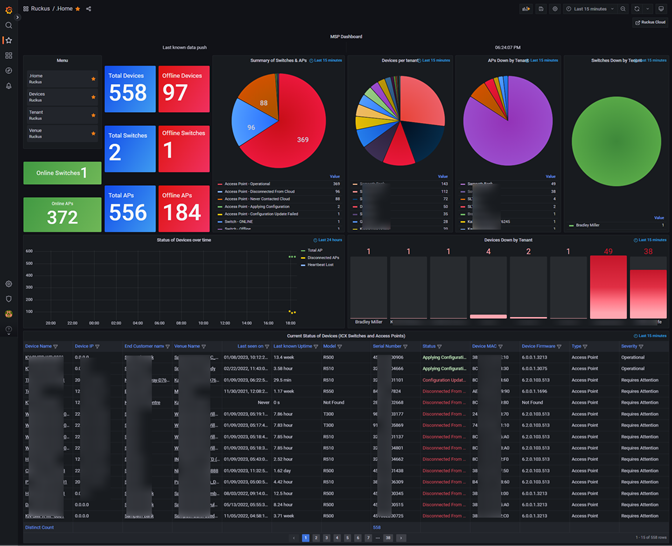
Task: Go to last table page 38
Action: pyautogui.click(x=388, y=538)
